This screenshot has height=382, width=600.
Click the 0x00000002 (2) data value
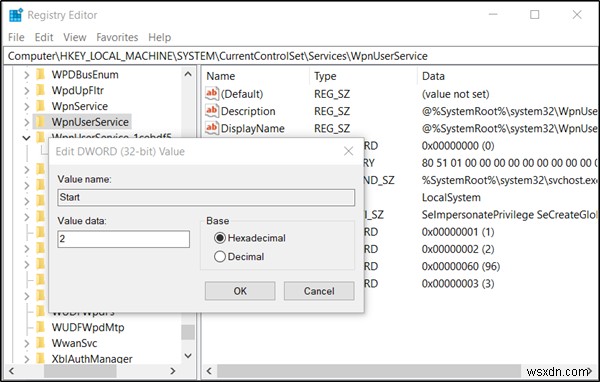(458, 249)
